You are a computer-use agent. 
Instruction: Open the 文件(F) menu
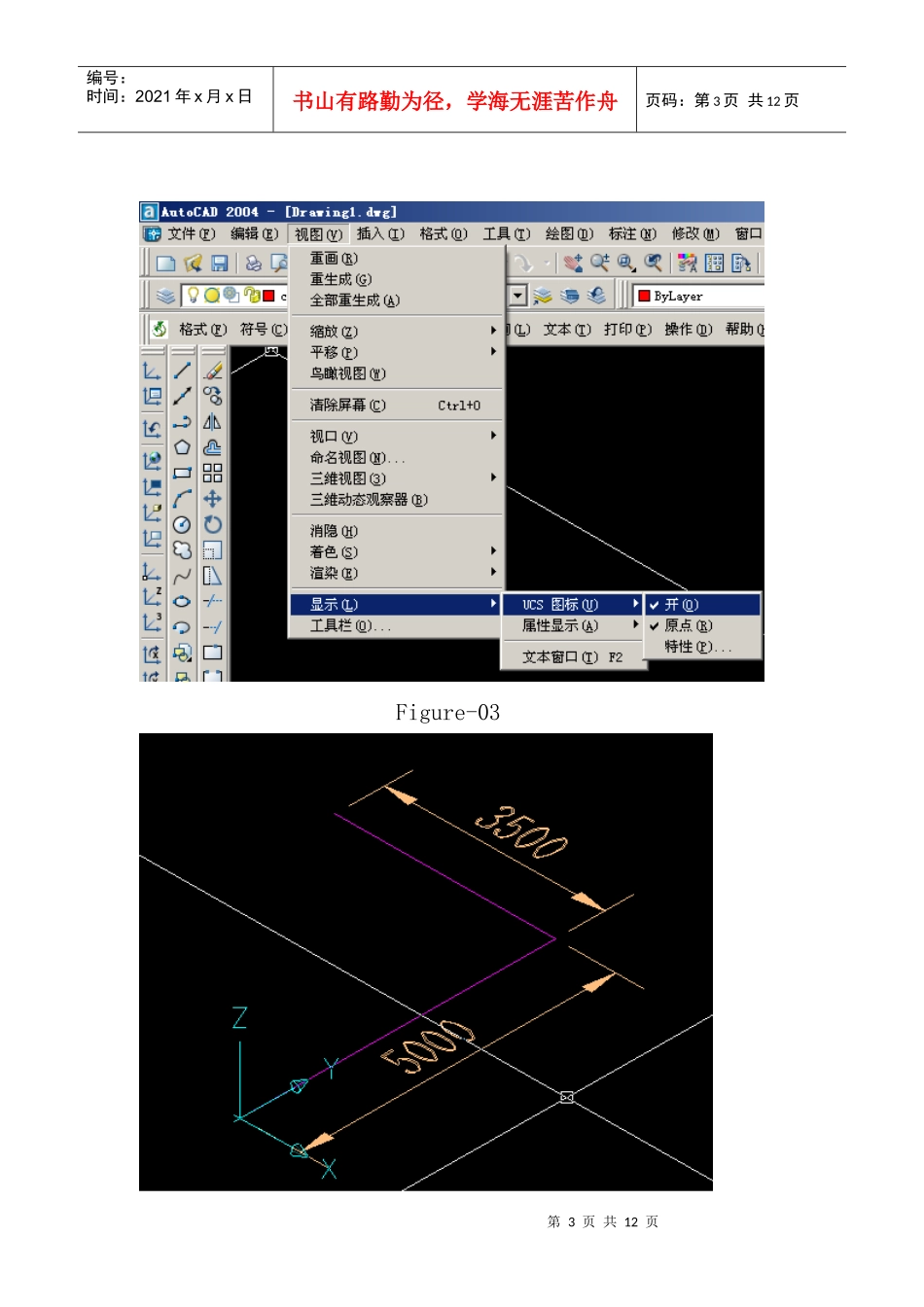click(191, 233)
